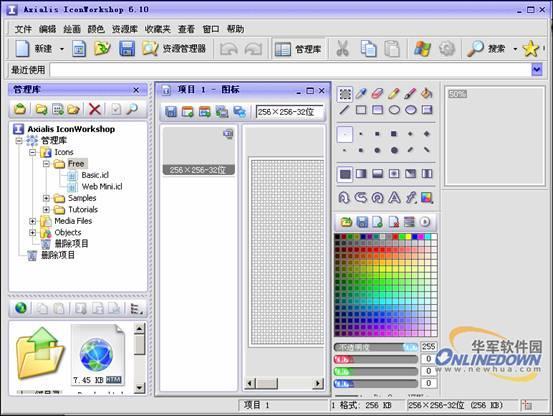The width and height of the screenshot is (553, 416).
Task: Click the red X delete icon in librarian
Action: click(x=95, y=109)
